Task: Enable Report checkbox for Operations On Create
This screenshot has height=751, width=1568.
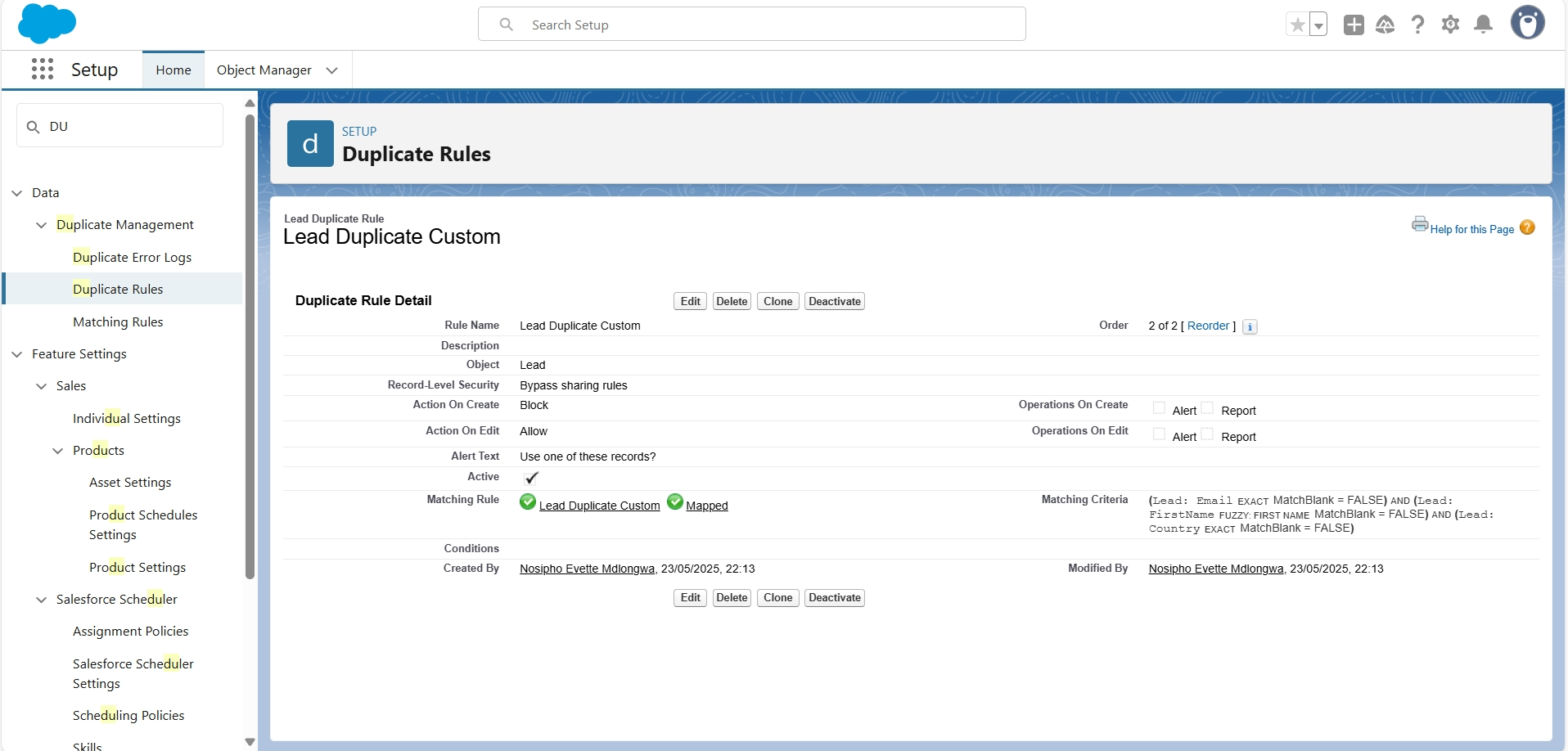Action: (x=1209, y=407)
